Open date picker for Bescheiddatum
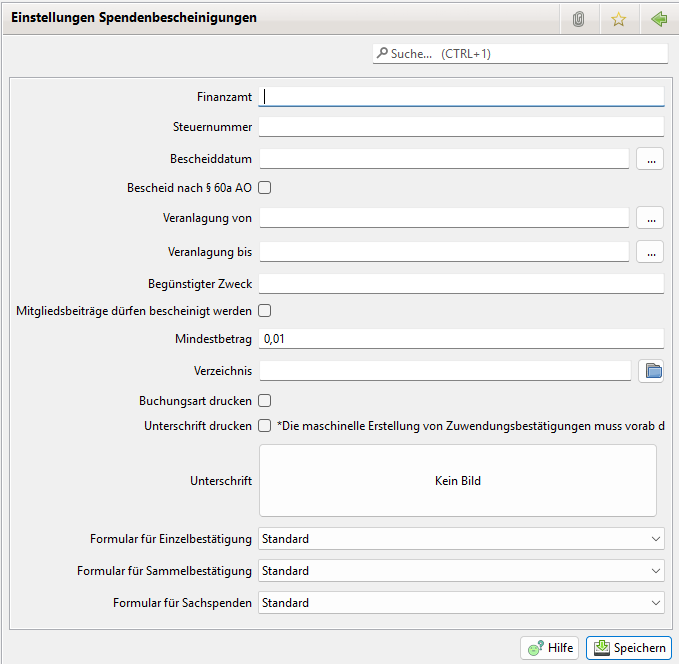679x664 pixels. (650, 159)
